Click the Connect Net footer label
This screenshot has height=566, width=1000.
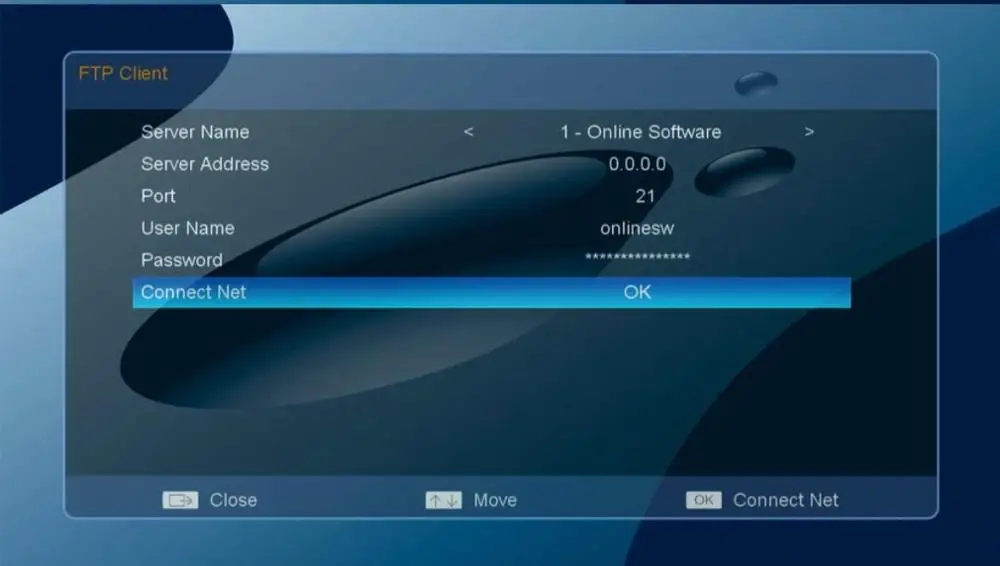786,500
